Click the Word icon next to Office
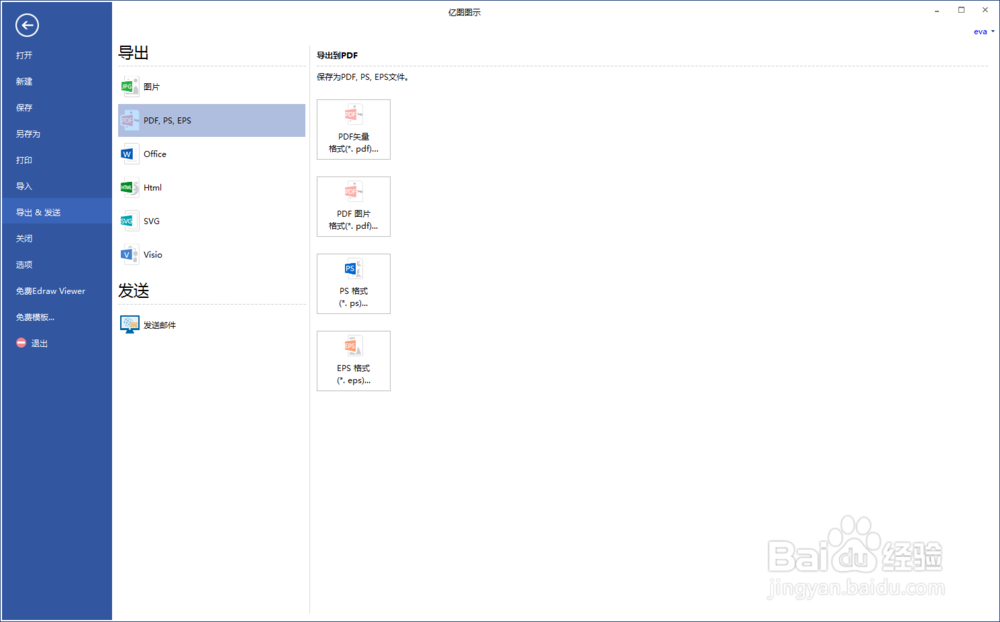Screen dimensions: 1000x622 tap(129, 154)
